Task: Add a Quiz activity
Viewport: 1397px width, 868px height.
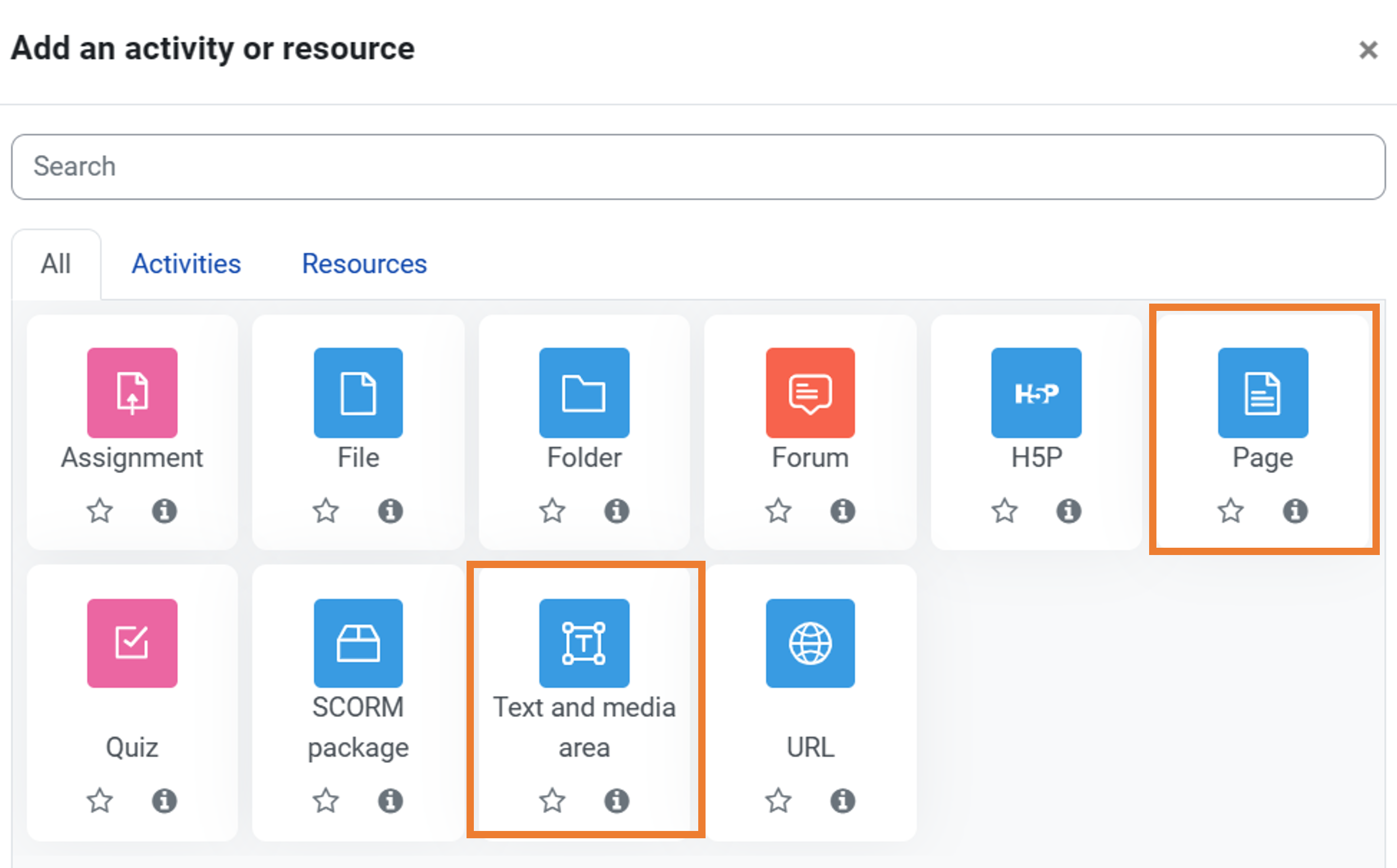Action: (132, 643)
